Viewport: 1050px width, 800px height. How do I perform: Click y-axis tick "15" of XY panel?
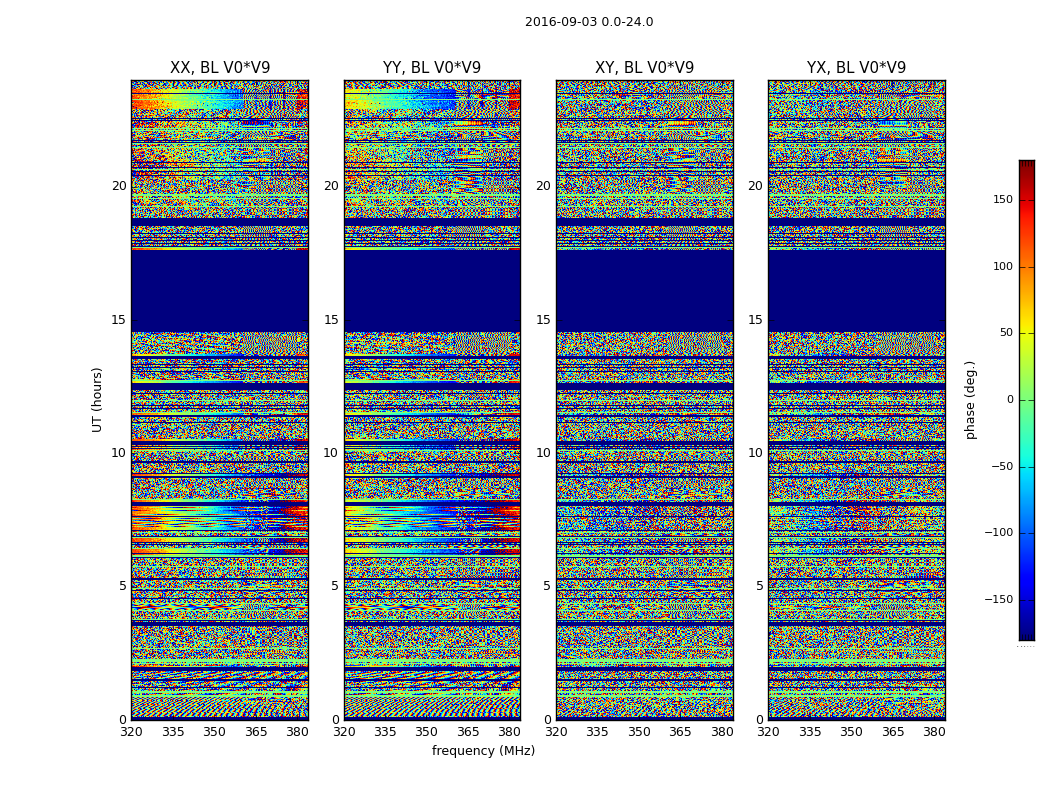click(543, 320)
